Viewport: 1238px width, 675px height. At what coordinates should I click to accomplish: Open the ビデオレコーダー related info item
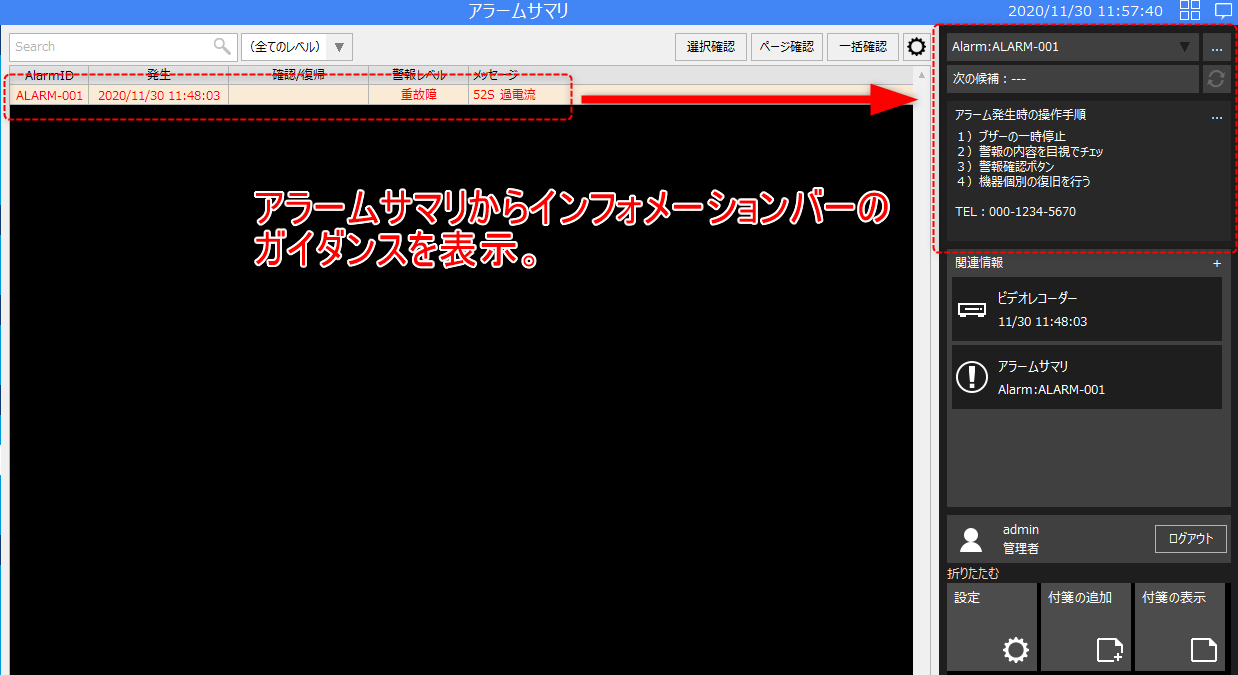click(1086, 309)
